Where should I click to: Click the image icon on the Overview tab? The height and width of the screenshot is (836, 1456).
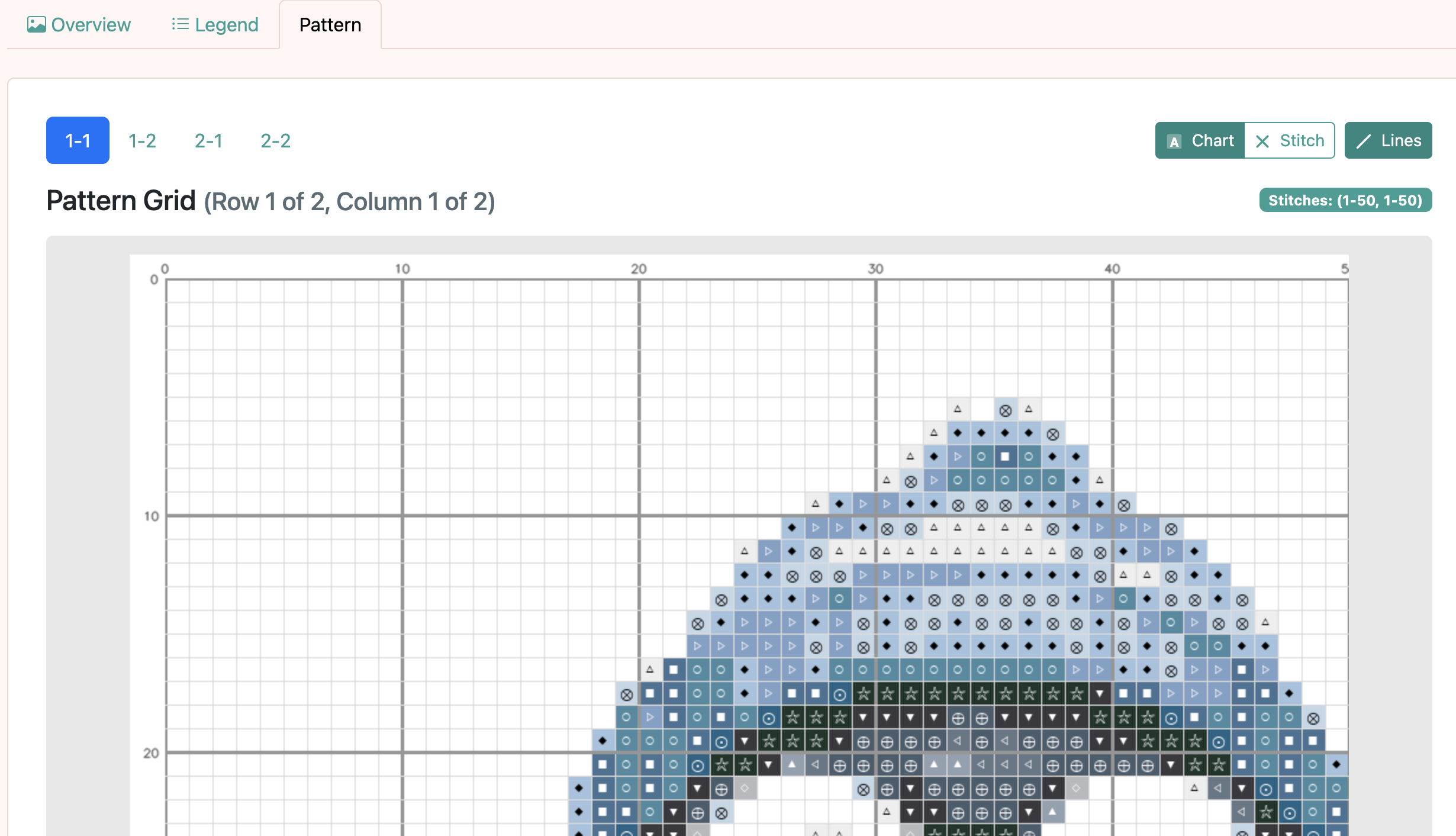(37, 24)
